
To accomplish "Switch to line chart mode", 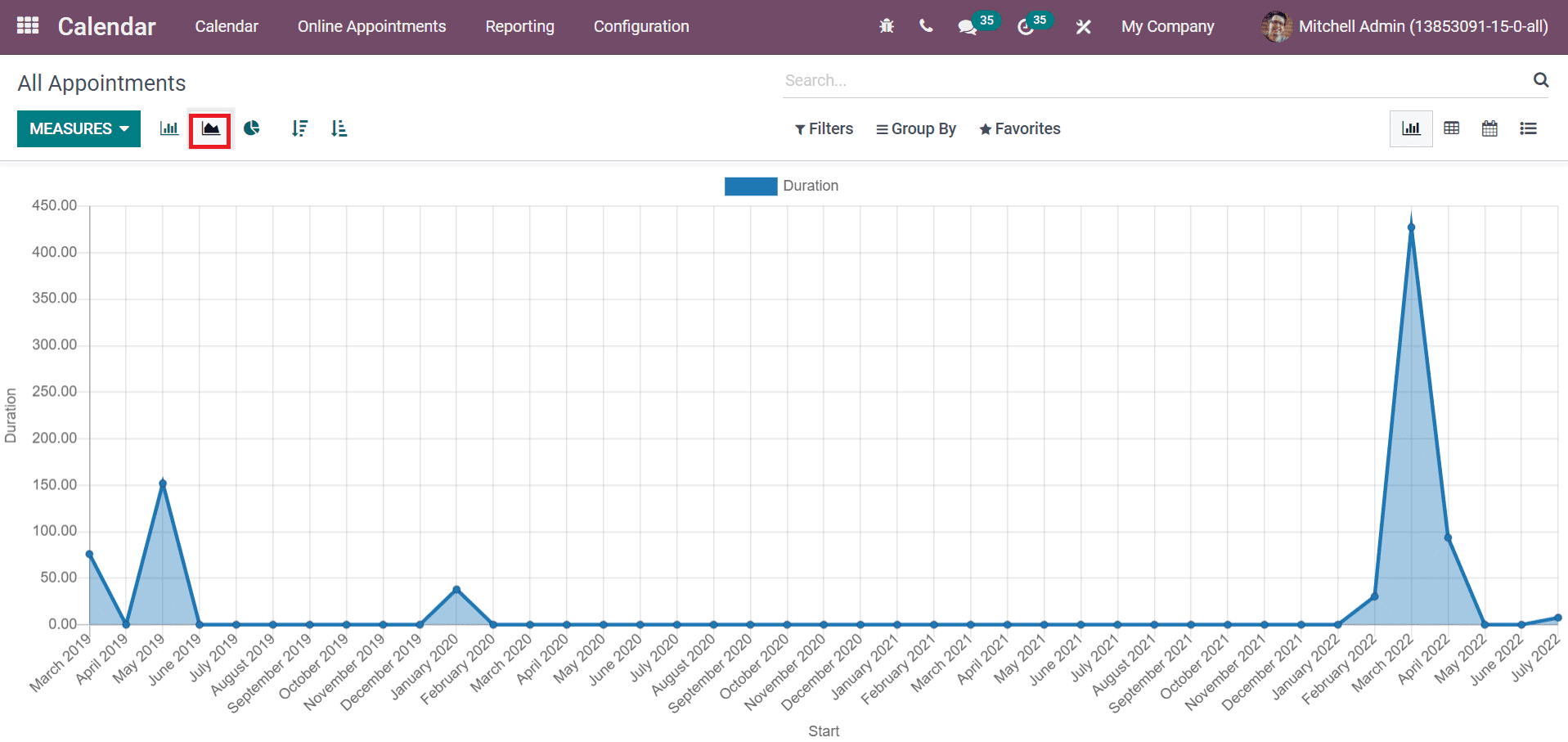I will pyautogui.click(x=210, y=129).
